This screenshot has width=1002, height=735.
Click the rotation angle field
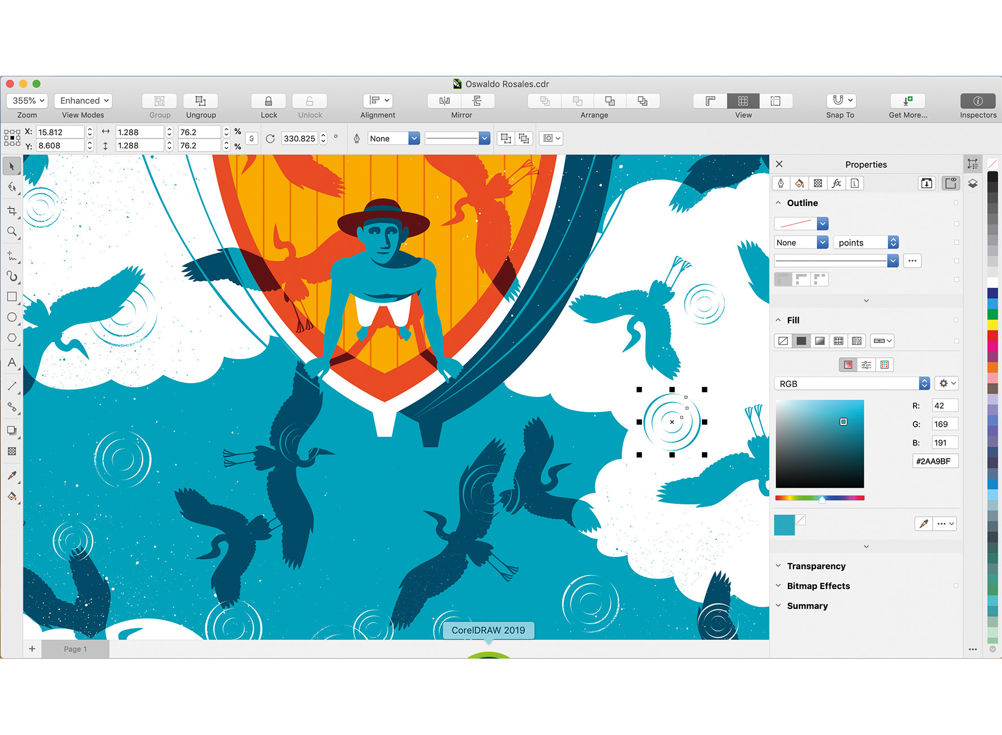click(x=300, y=139)
